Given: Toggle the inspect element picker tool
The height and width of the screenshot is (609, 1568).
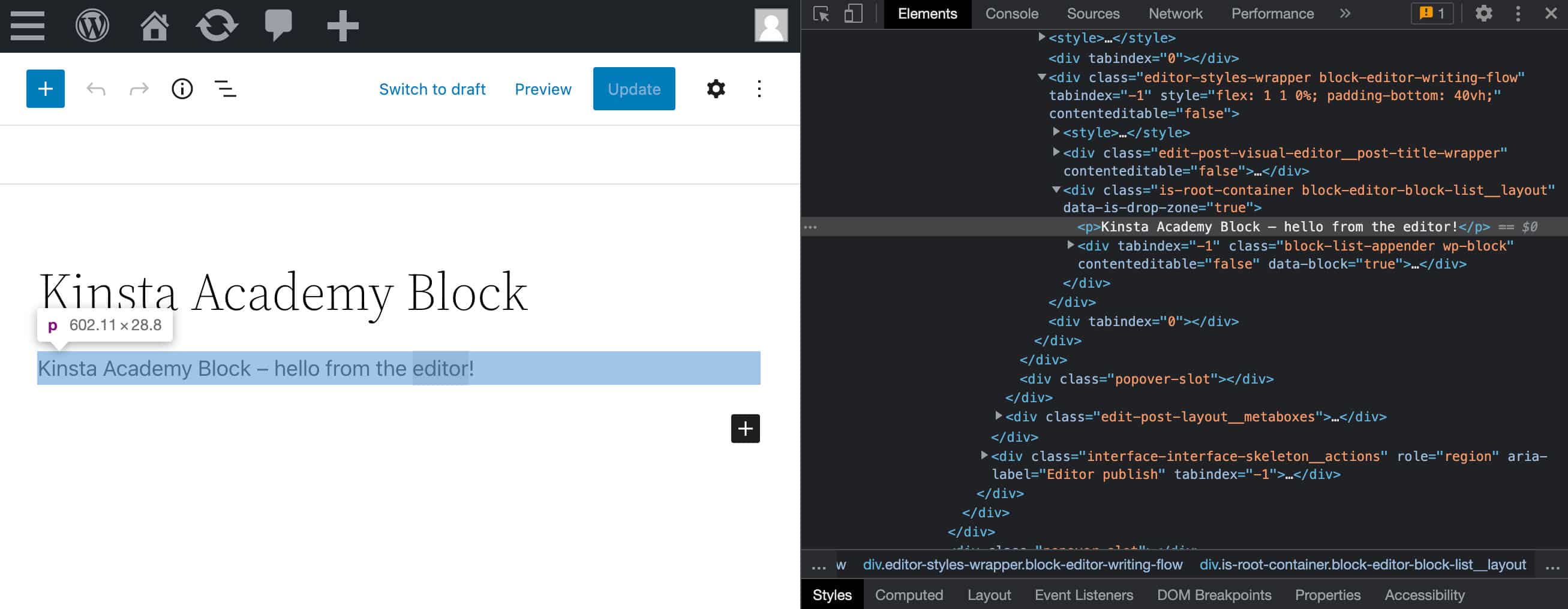Looking at the screenshot, I should pos(821,14).
